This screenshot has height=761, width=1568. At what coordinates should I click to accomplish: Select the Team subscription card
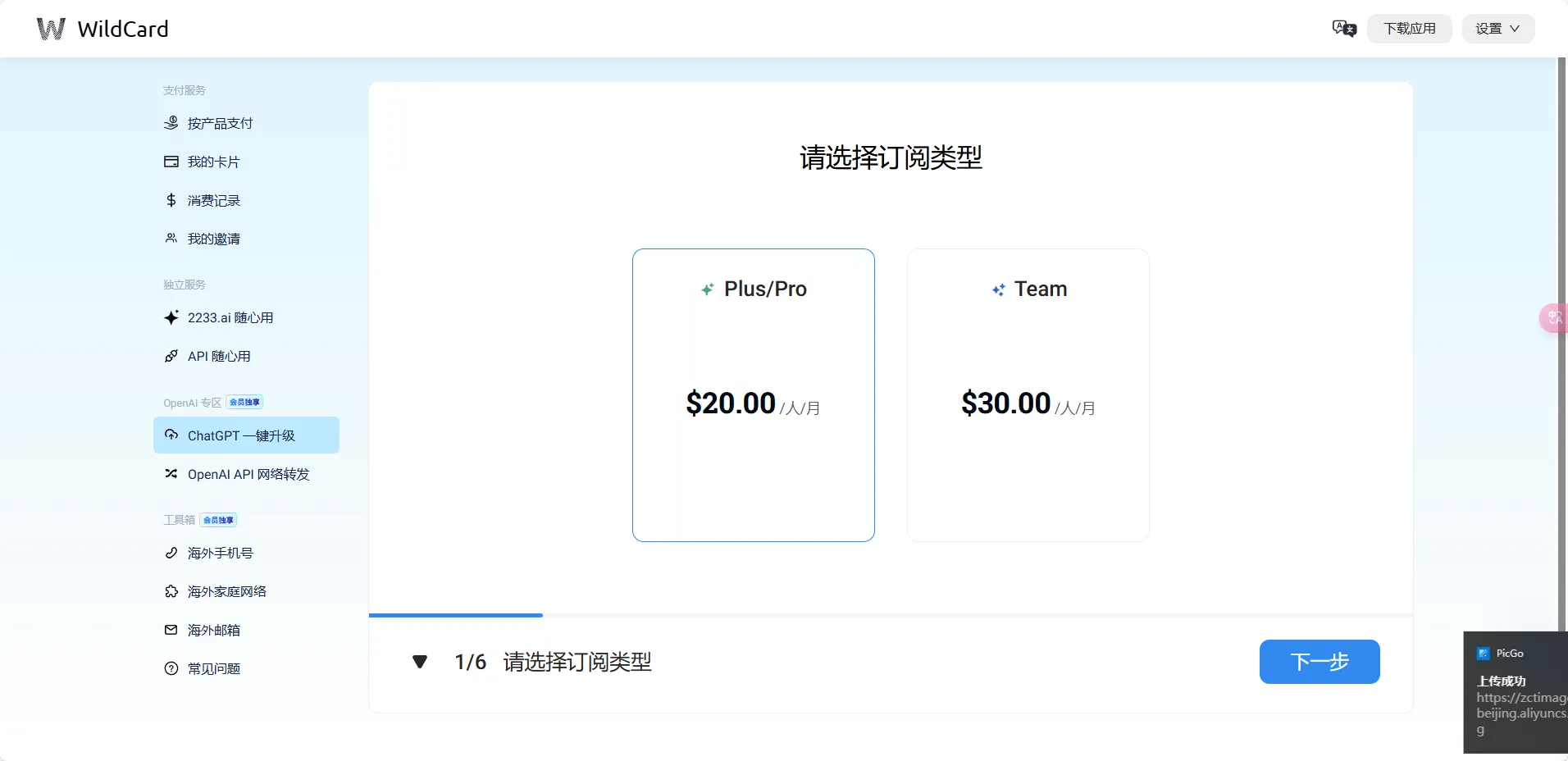[x=1028, y=394]
